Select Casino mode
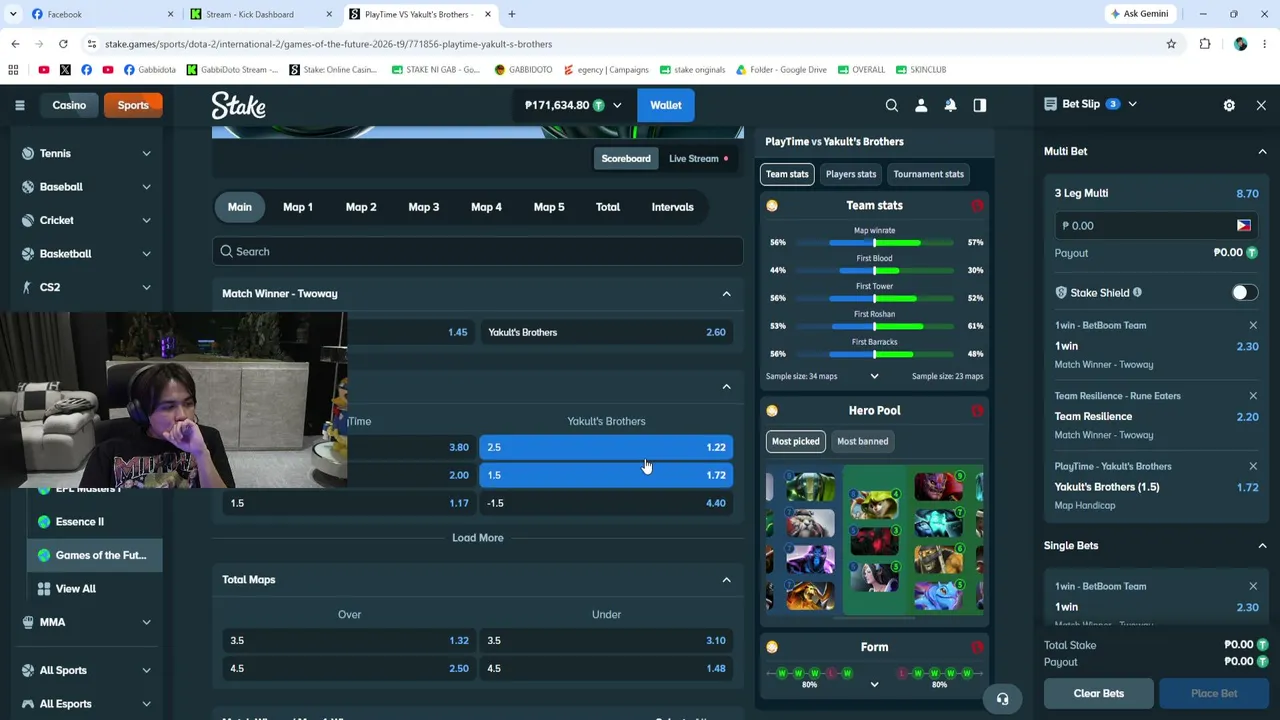 (69, 105)
